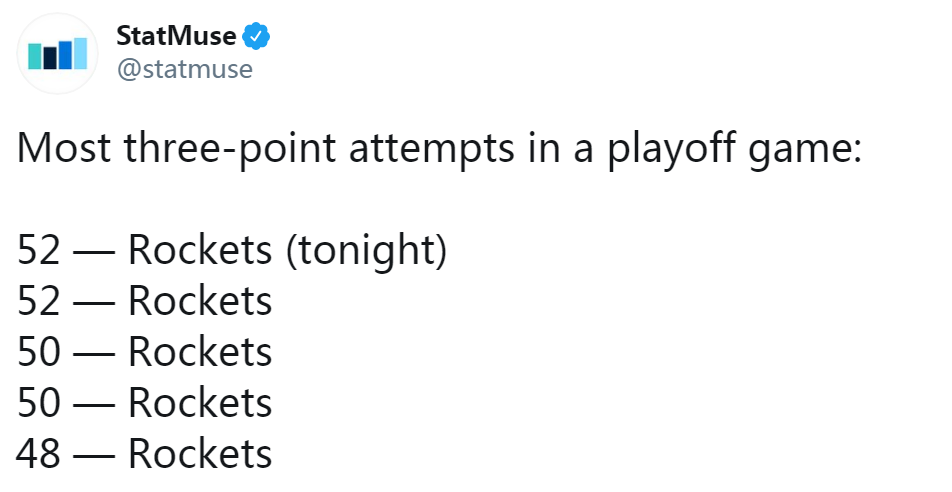Image resolution: width=952 pixels, height=492 pixels.
Task: Click the medium blue bar in logo
Action: 65,55
